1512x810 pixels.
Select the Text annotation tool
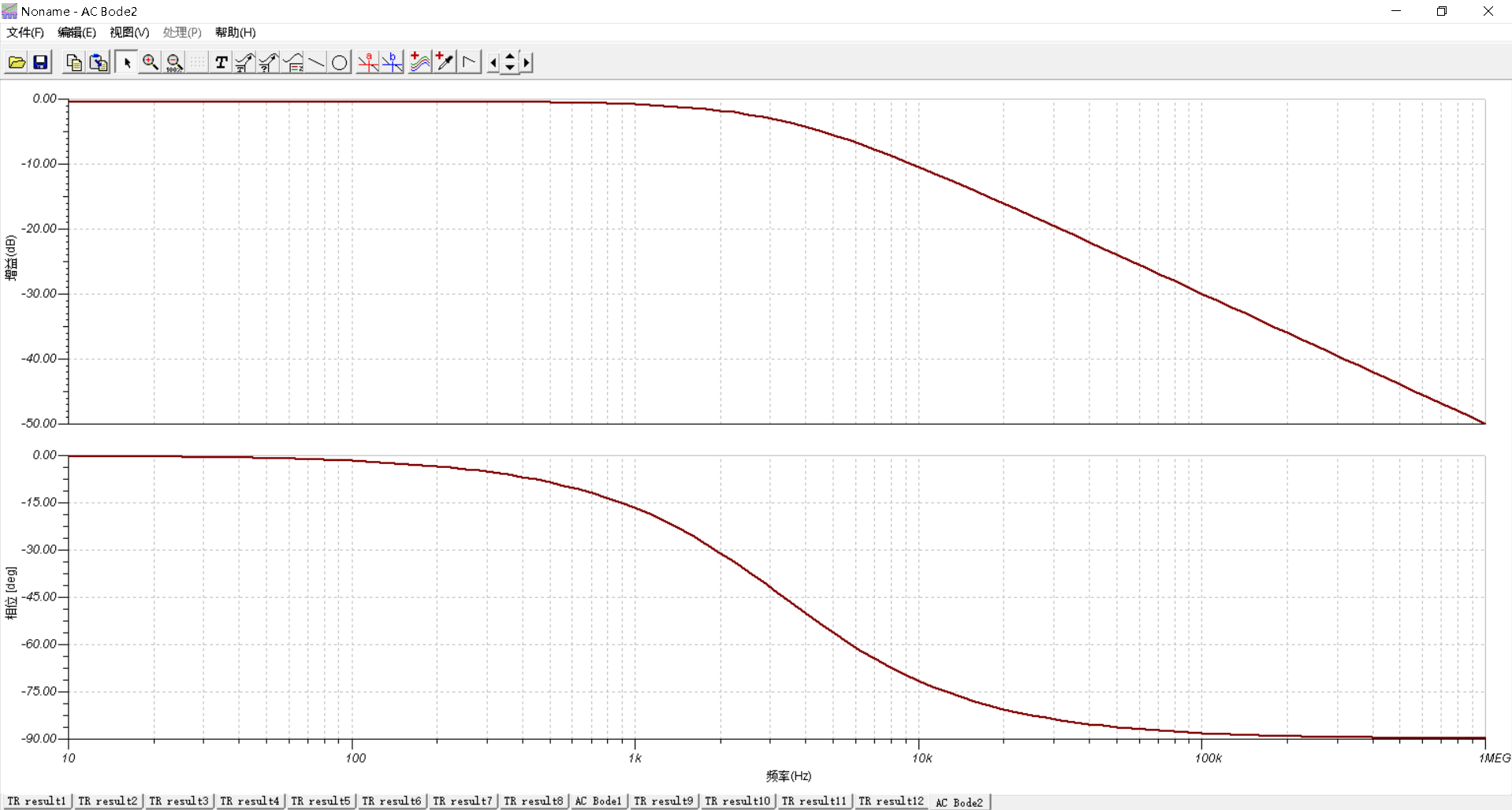pyautogui.click(x=222, y=62)
